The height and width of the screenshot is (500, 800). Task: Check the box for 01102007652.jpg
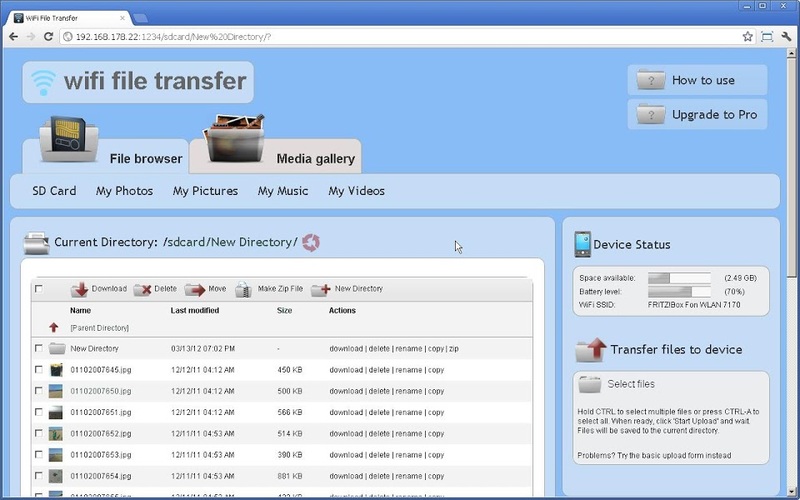pyautogui.click(x=39, y=433)
